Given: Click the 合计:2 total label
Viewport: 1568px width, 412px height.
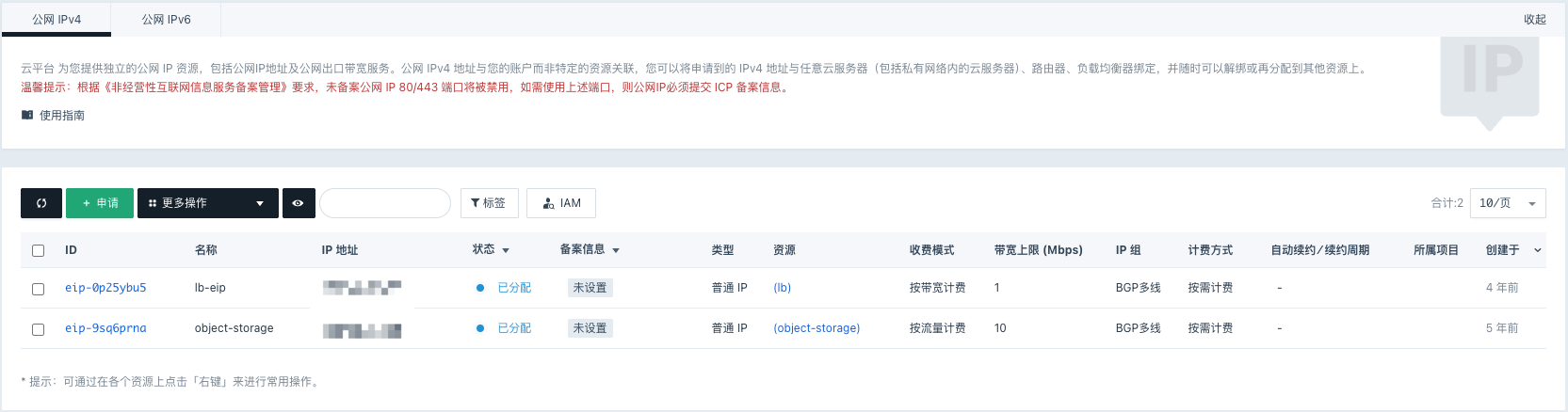Looking at the screenshot, I should (x=1447, y=203).
